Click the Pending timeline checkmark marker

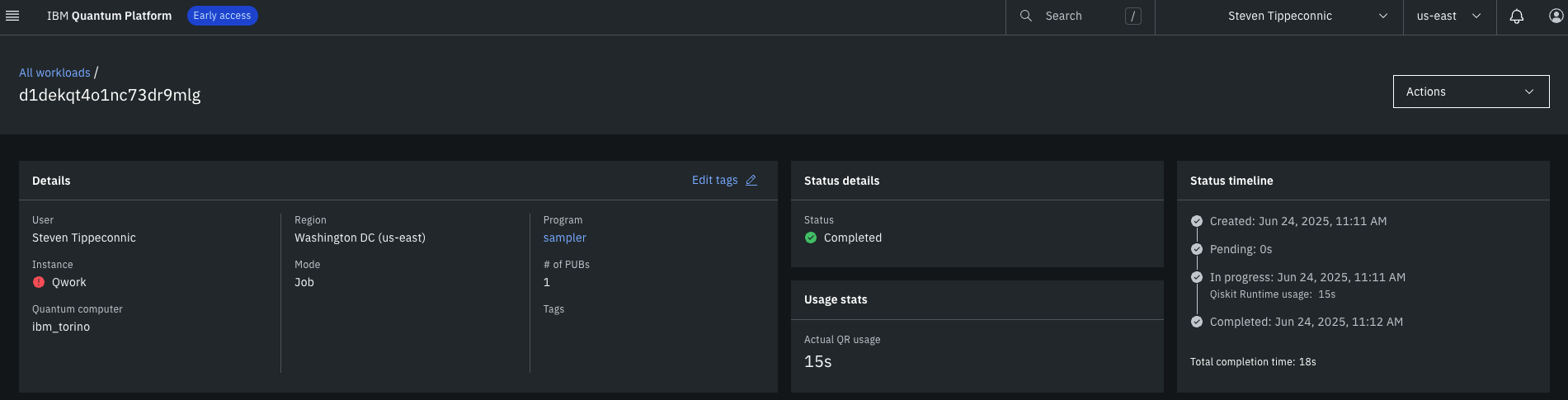(1197, 249)
